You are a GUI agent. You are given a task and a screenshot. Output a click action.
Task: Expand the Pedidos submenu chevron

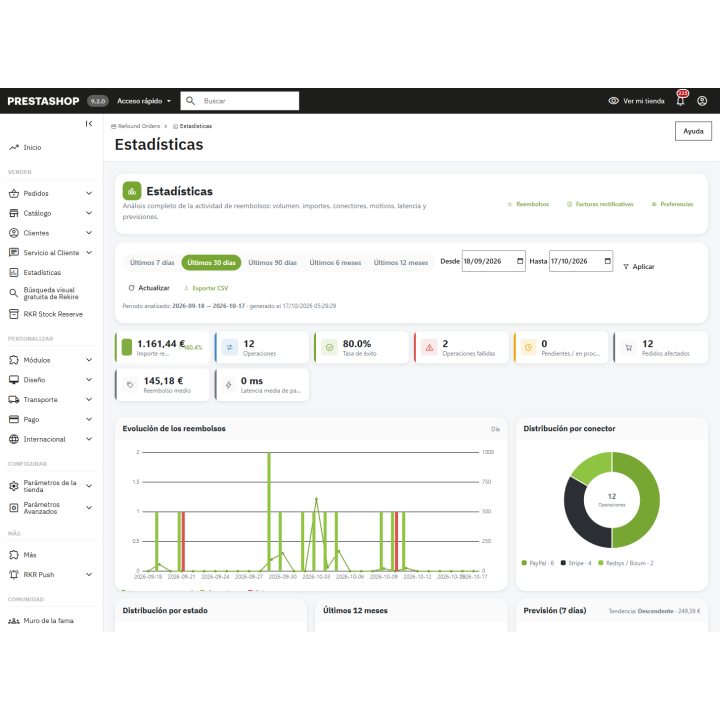(89, 193)
